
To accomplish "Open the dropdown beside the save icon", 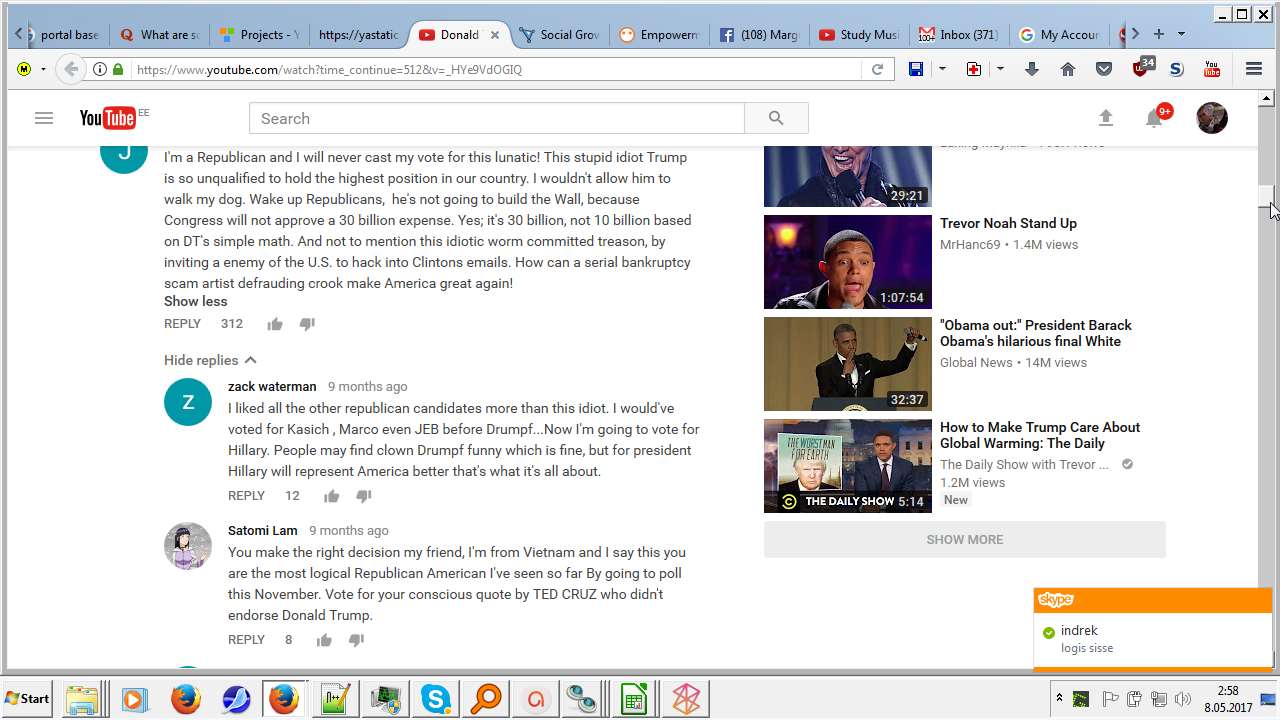I will pyautogui.click(x=942, y=69).
